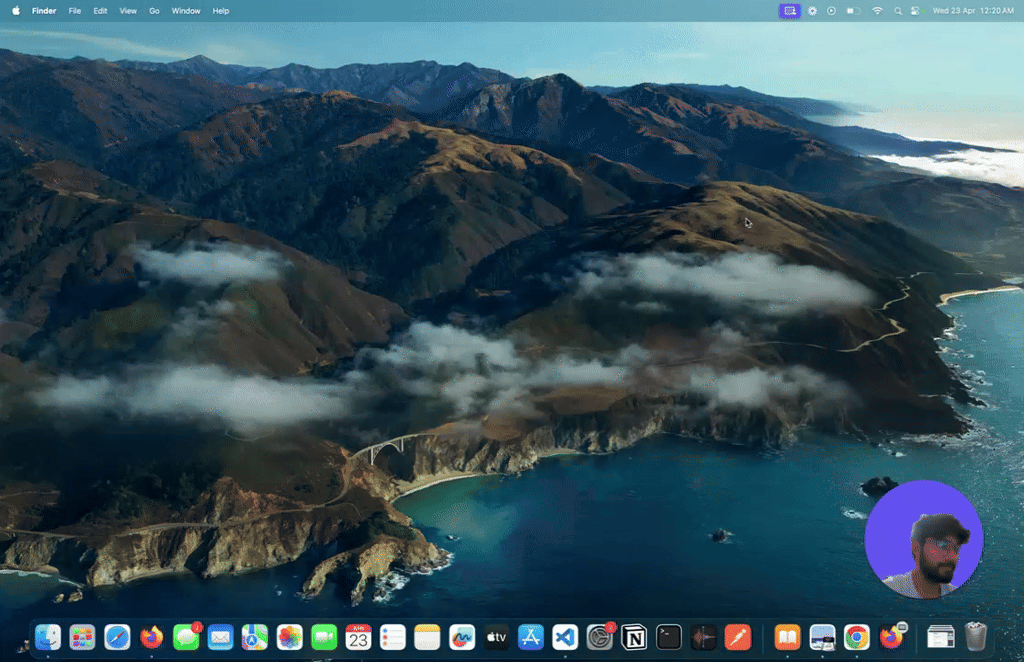The width and height of the screenshot is (1024, 662).
Task: Click the date and time clock
Action: [972, 11]
